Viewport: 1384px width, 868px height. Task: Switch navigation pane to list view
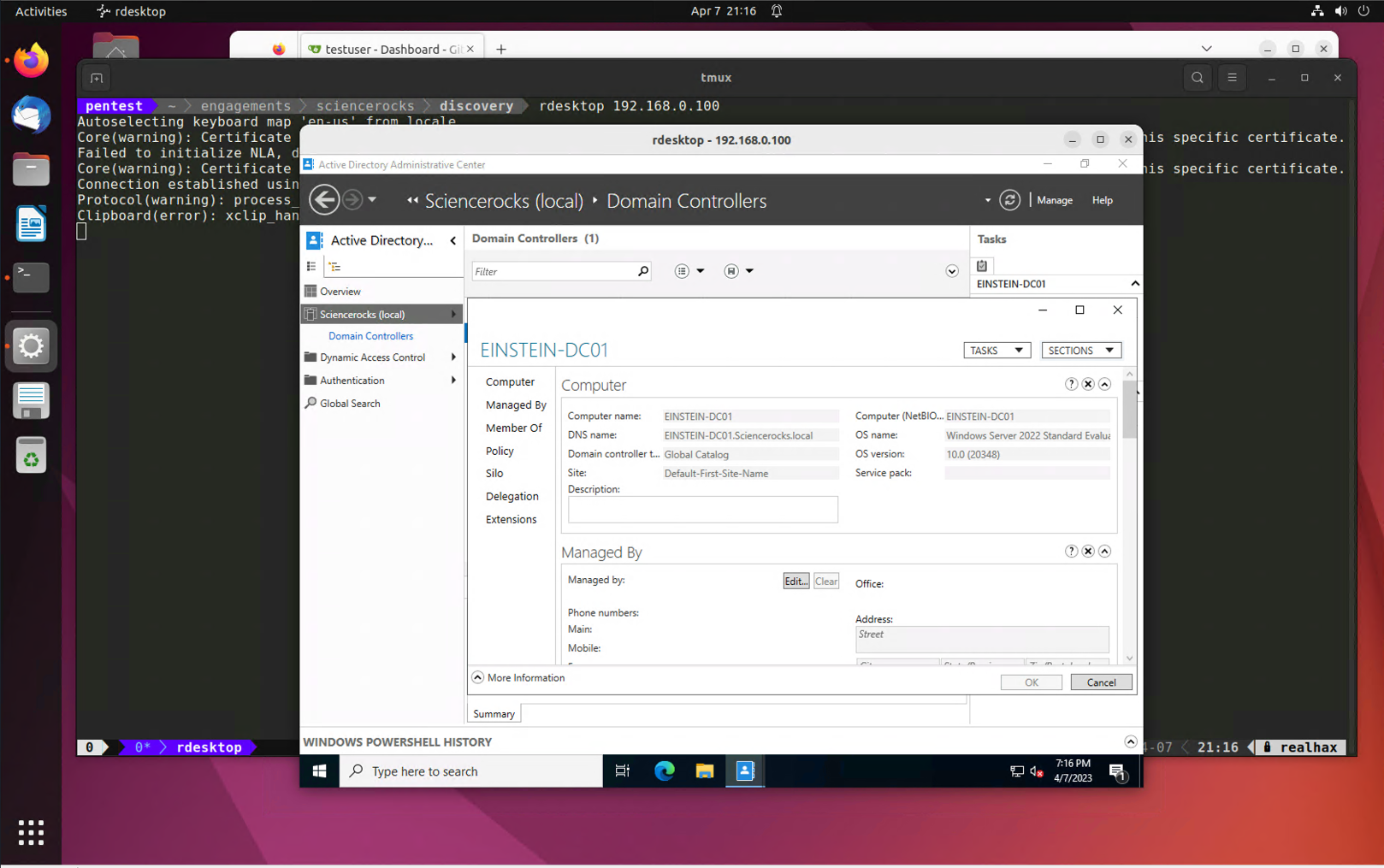(x=311, y=267)
